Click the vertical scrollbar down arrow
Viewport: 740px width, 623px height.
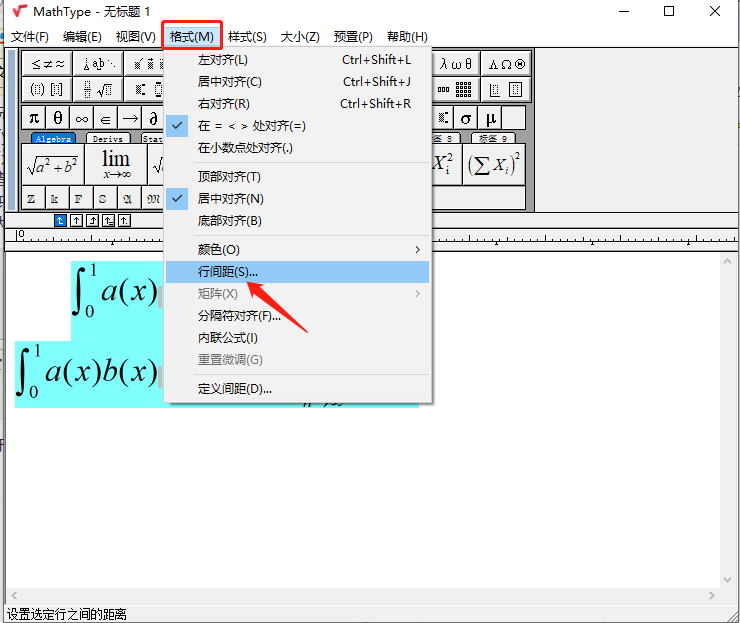(x=727, y=580)
